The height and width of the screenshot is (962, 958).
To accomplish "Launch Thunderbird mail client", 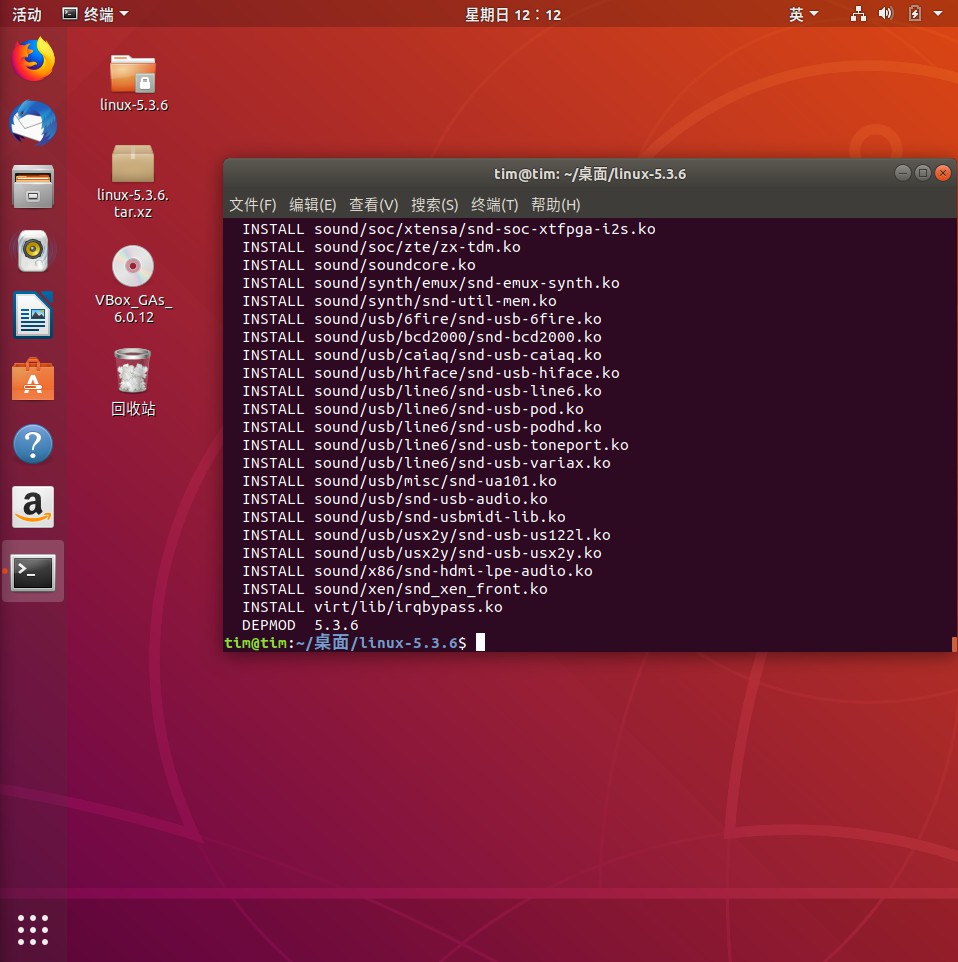I will 33,124.
